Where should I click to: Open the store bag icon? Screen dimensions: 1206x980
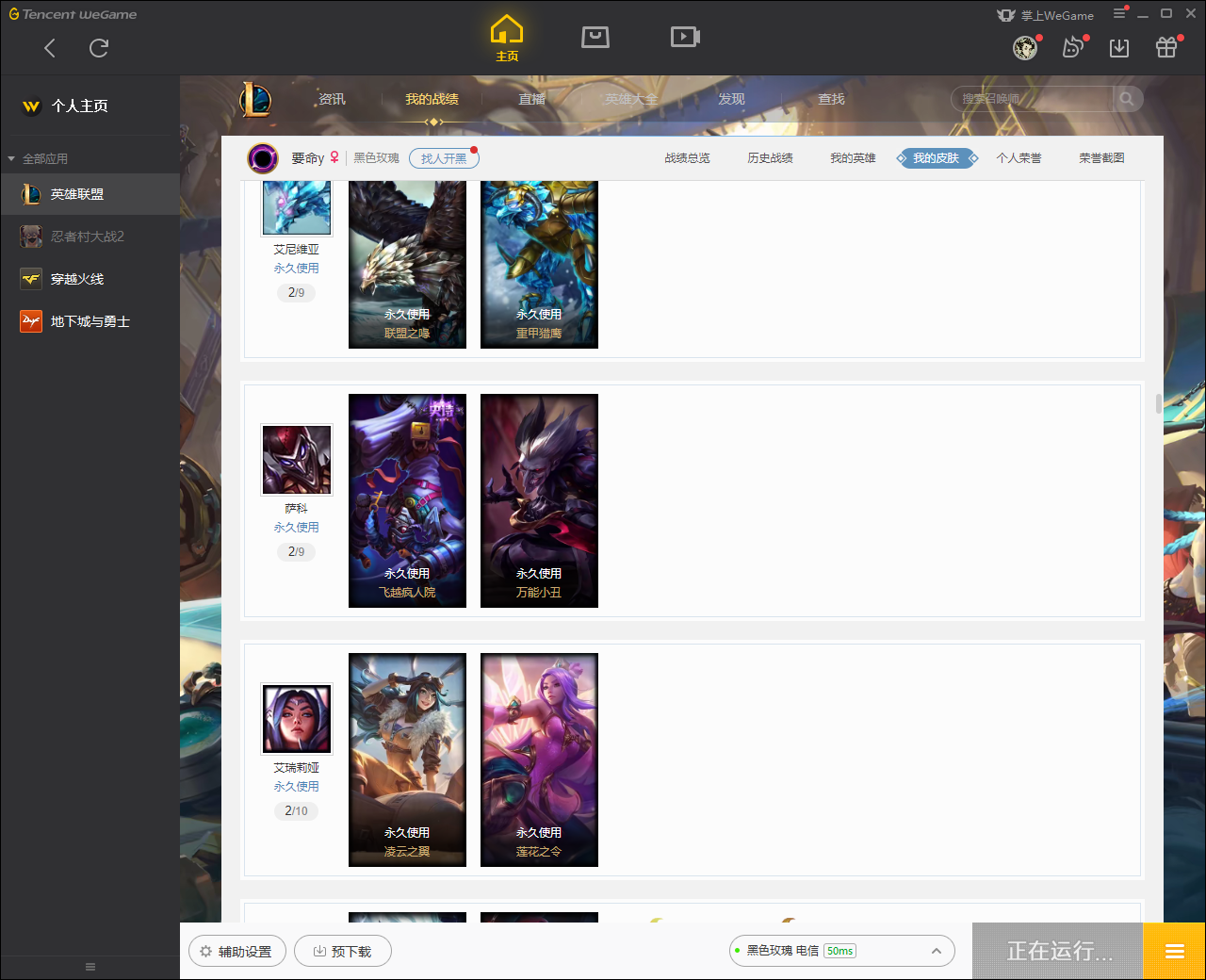595,37
